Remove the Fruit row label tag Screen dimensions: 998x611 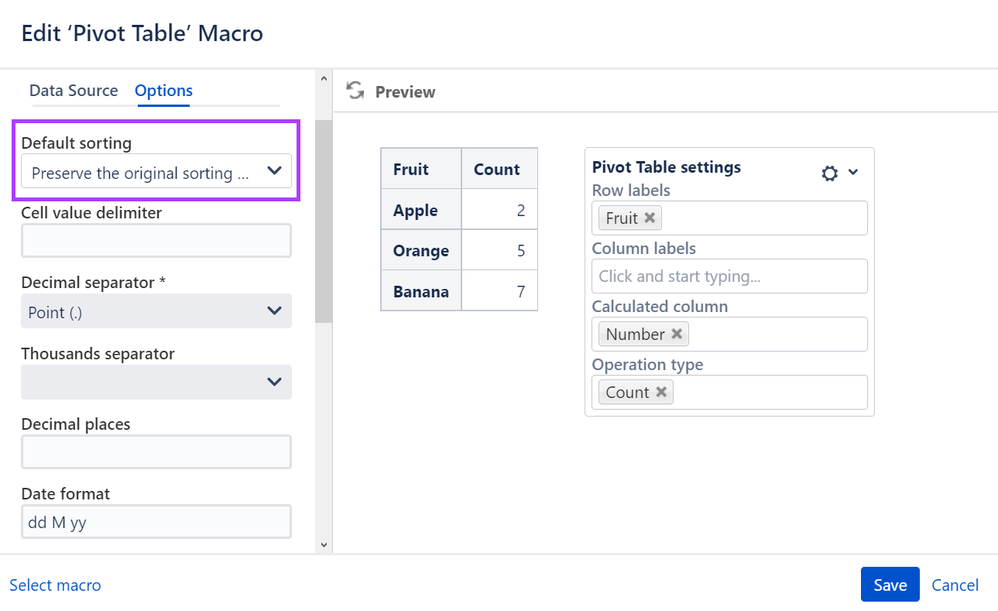click(650, 218)
